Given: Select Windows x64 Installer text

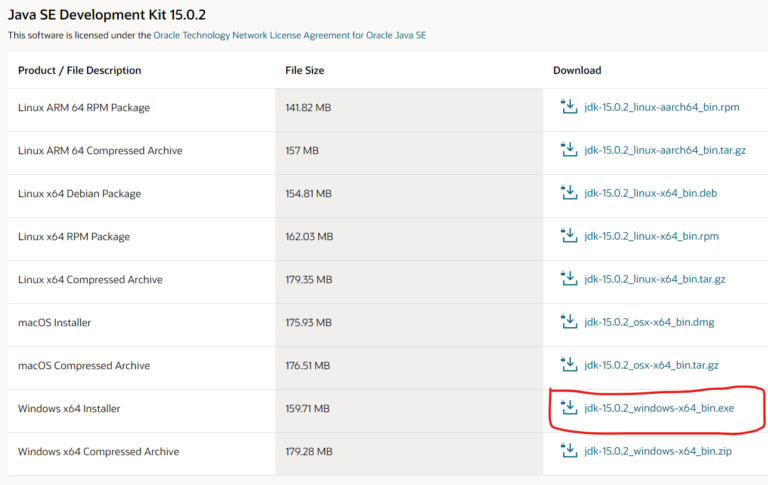Looking at the screenshot, I should tap(69, 409).
